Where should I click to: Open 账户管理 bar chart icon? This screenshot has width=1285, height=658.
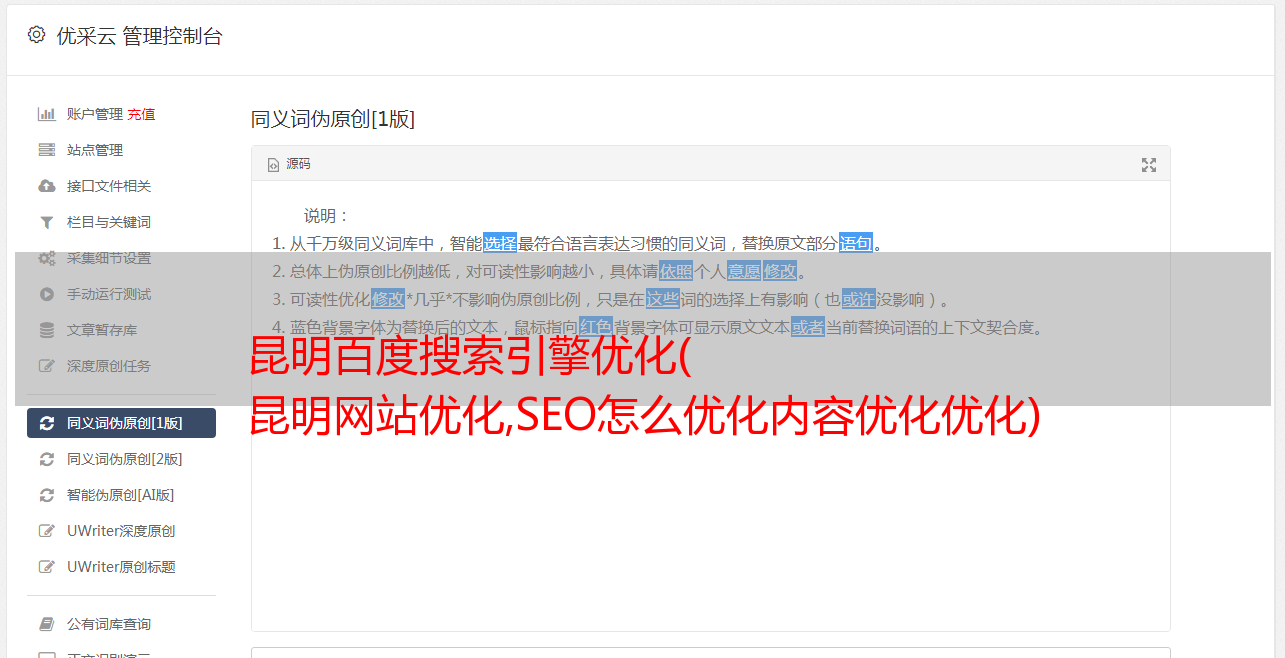tap(46, 114)
